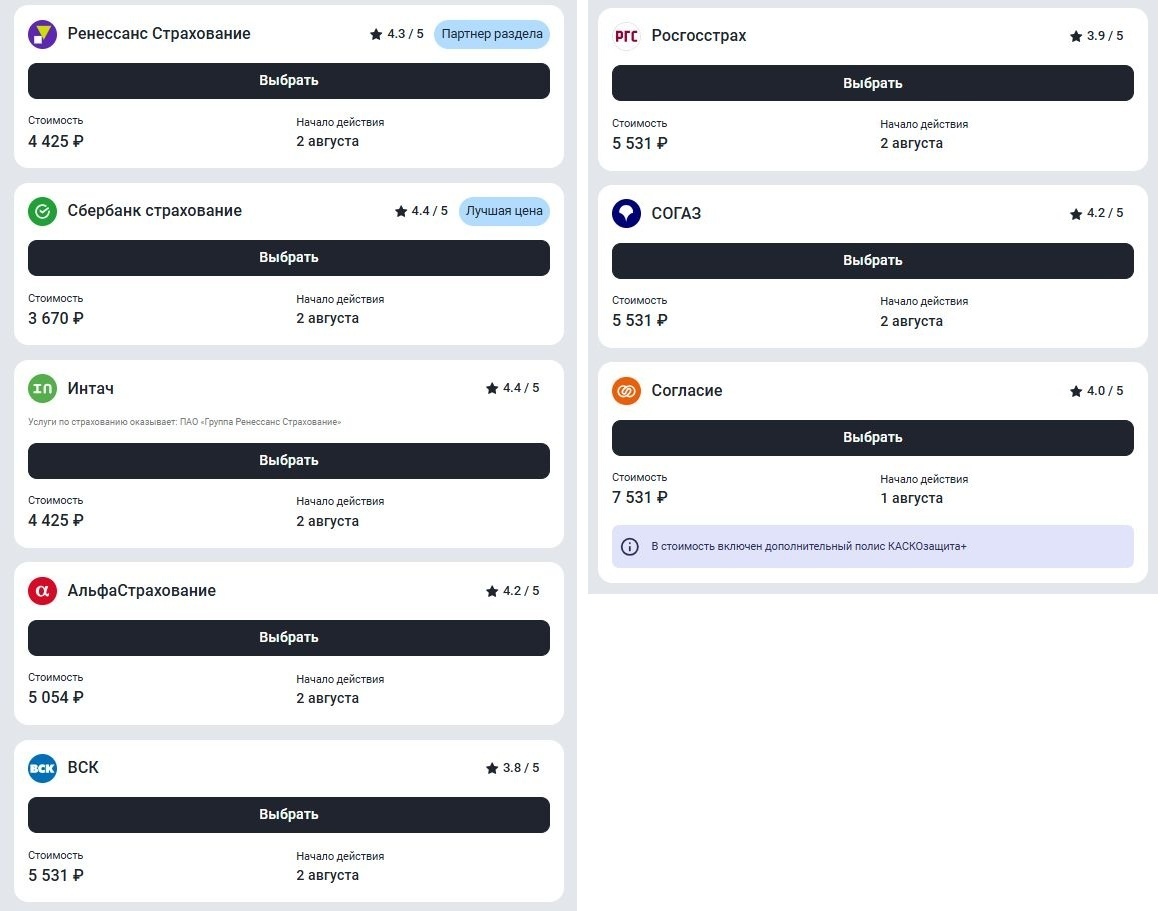Click the АльфаСтрахование red logo
1165x911 pixels.
(x=42, y=591)
